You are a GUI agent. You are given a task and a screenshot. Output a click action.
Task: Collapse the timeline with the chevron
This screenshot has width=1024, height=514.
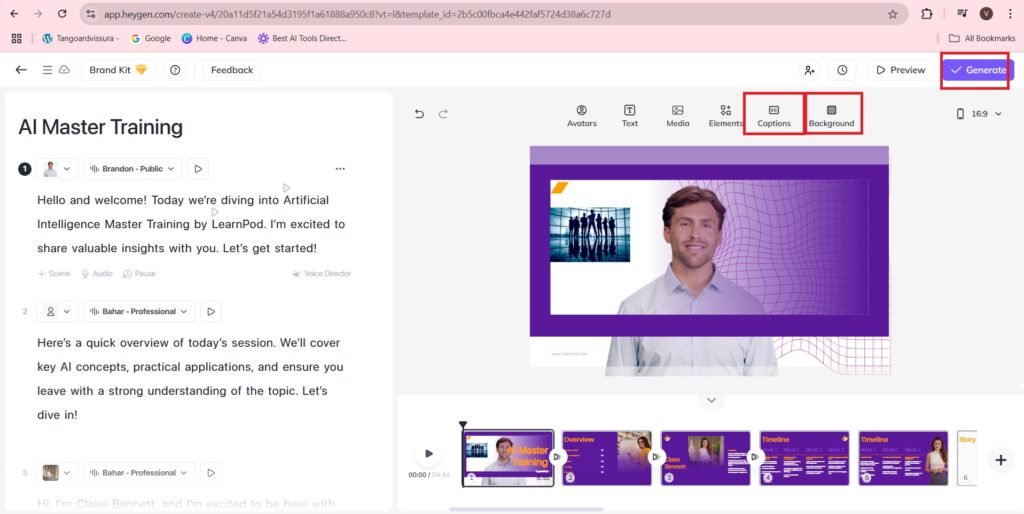click(x=711, y=400)
